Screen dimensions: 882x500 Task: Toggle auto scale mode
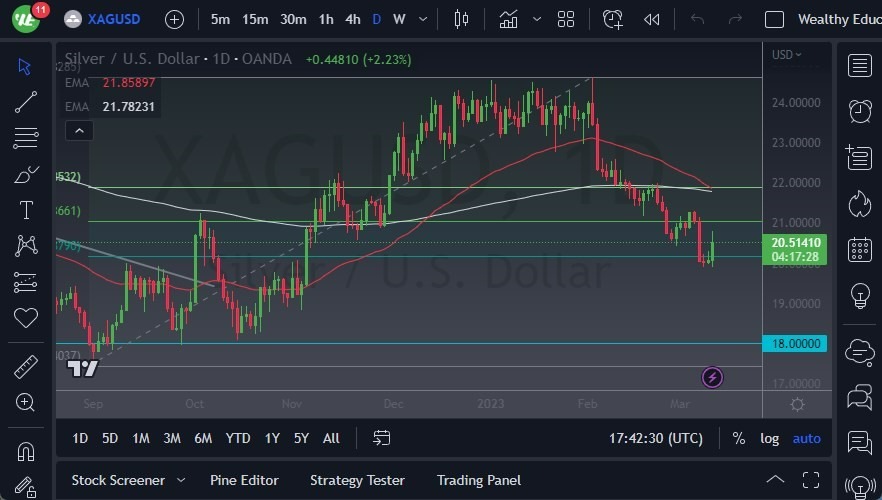(806, 438)
